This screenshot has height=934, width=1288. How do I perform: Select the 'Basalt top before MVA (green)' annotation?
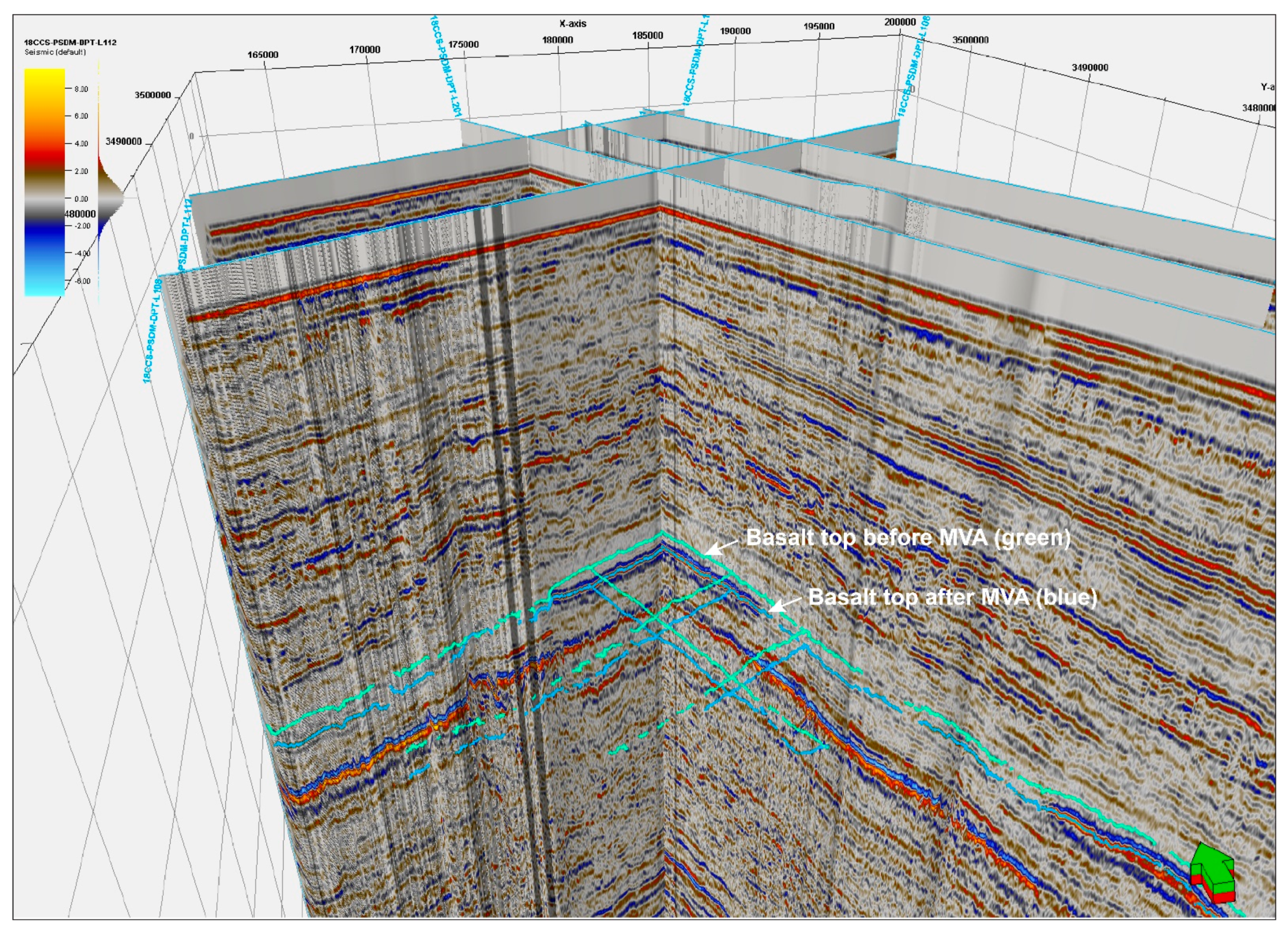point(908,537)
